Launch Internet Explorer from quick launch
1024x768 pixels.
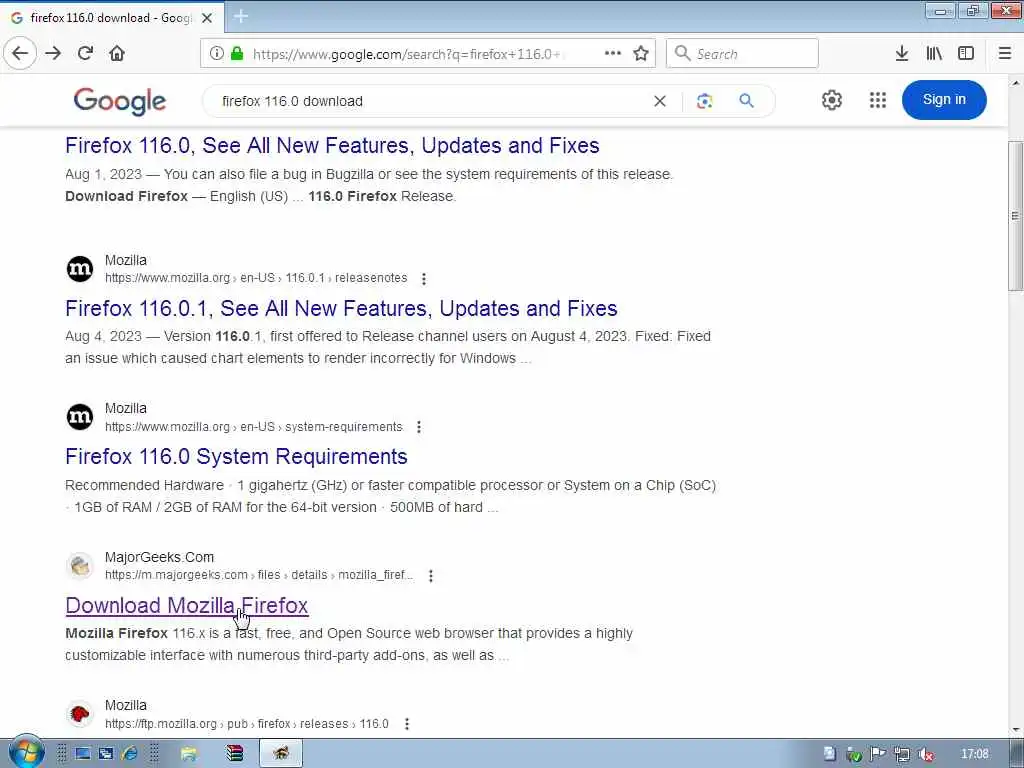[x=129, y=754]
